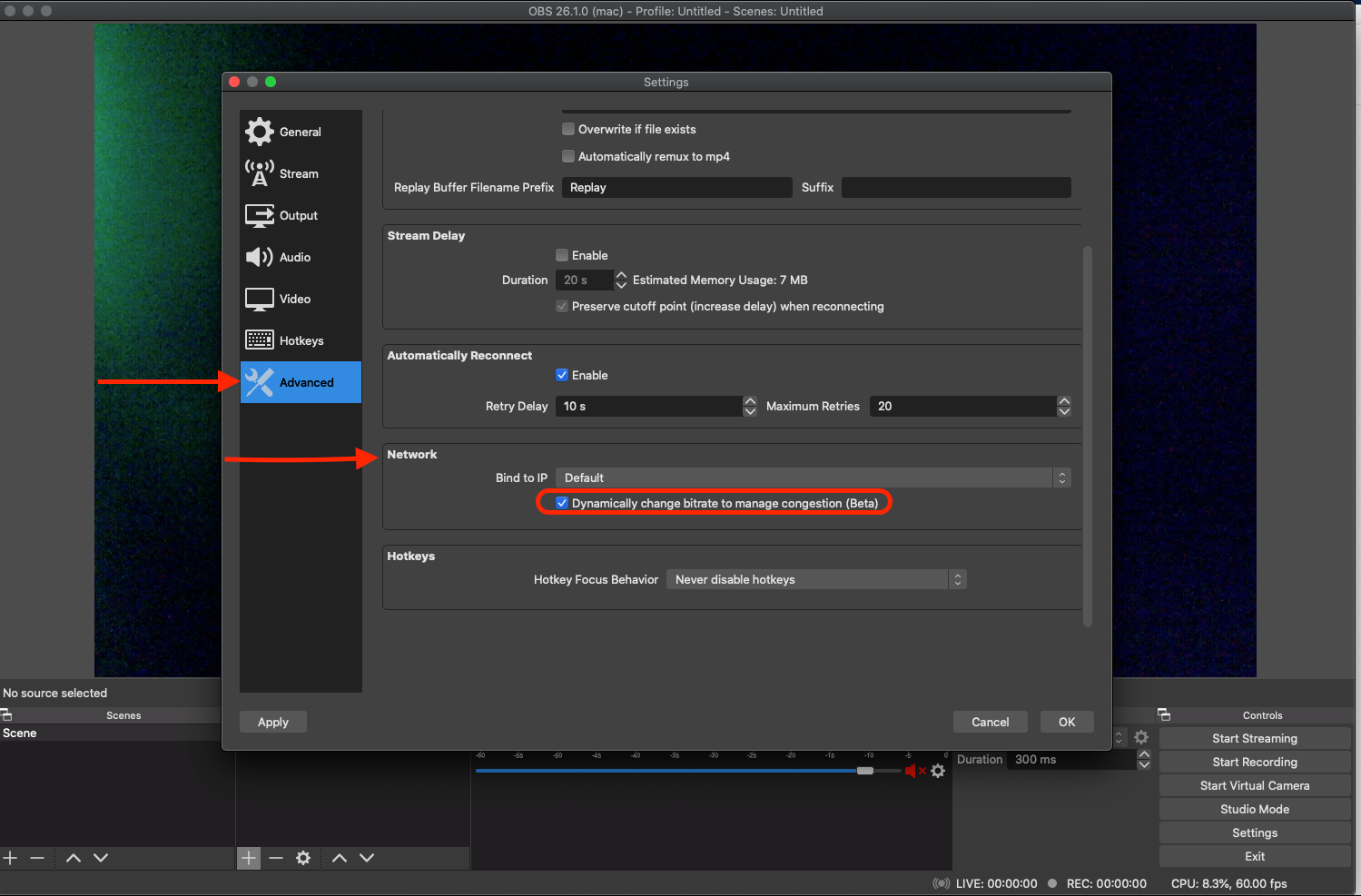Viewport: 1361px width, 896px height.
Task: Open audio mixer gear settings icon
Action: coord(938,771)
